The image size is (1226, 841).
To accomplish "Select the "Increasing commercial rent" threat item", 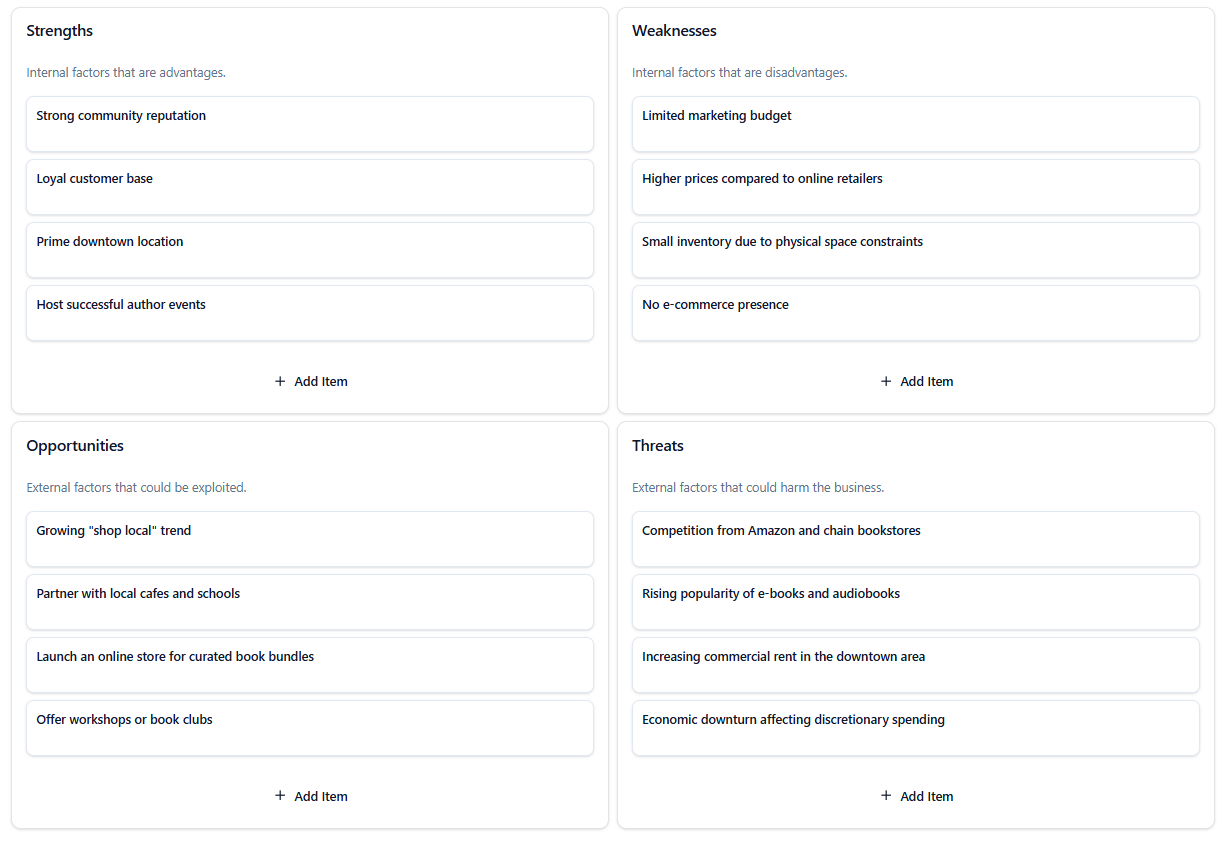I will pos(783,657).
